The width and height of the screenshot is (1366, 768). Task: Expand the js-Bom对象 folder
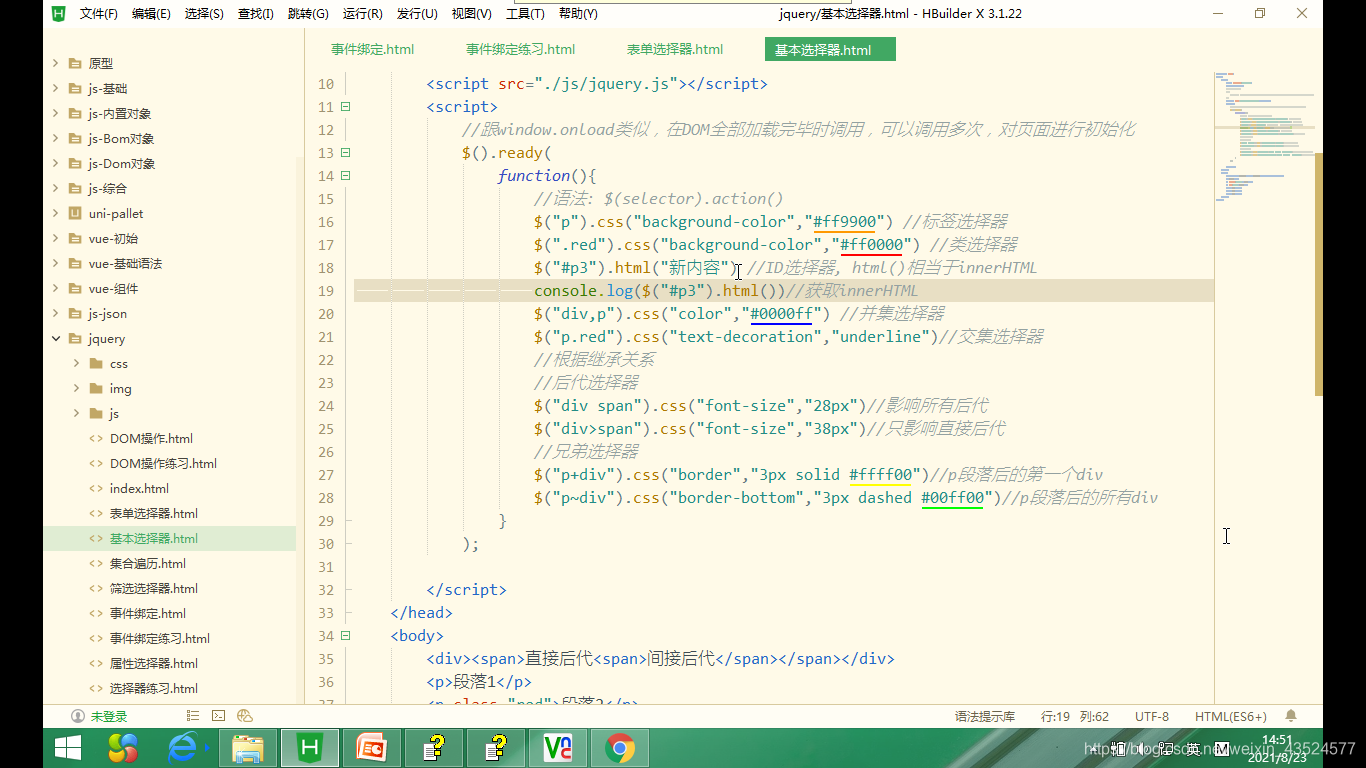click(56, 138)
